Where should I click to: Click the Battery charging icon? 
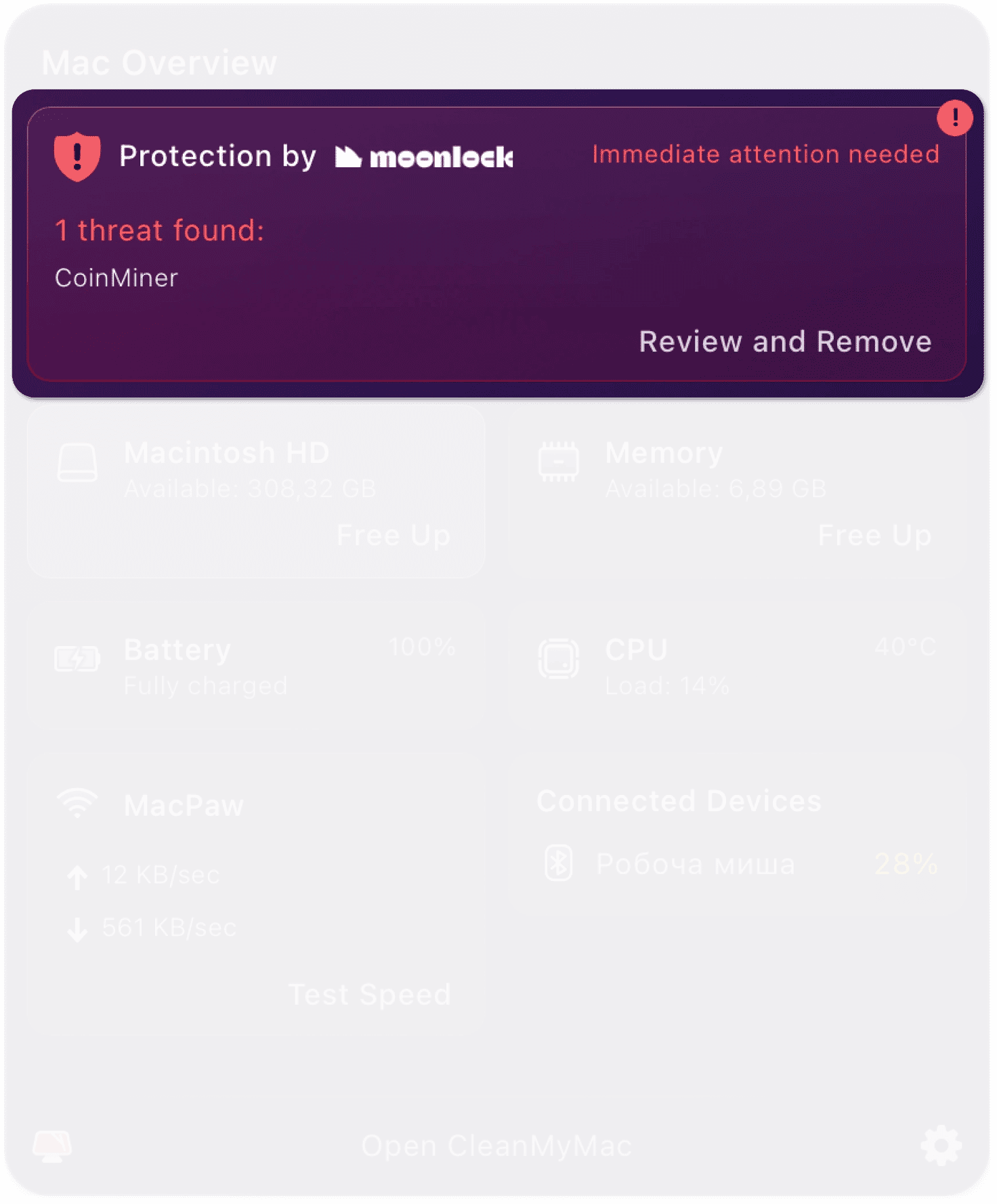[x=77, y=658]
